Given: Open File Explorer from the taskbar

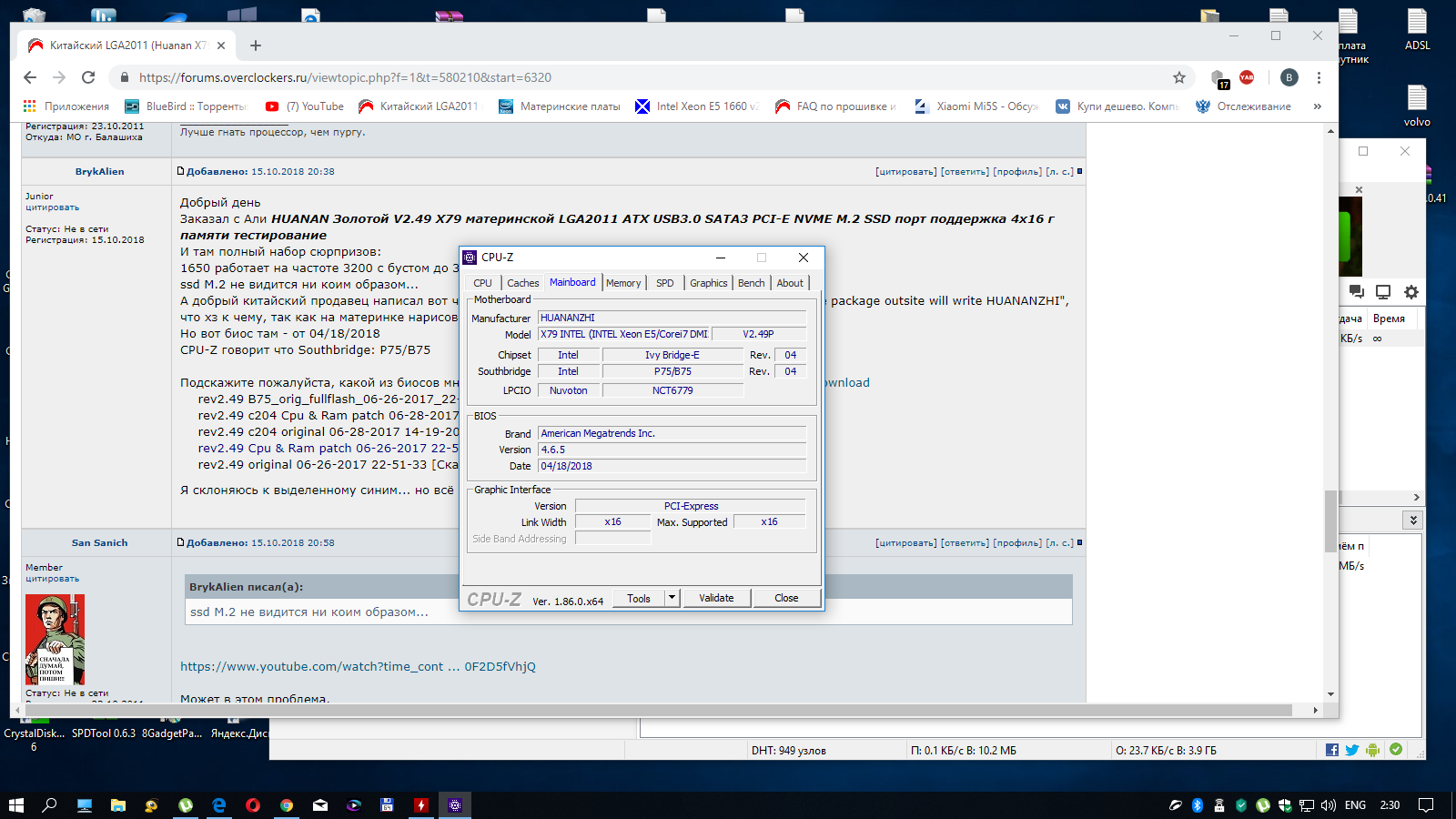Looking at the screenshot, I should (x=117, y=805).
